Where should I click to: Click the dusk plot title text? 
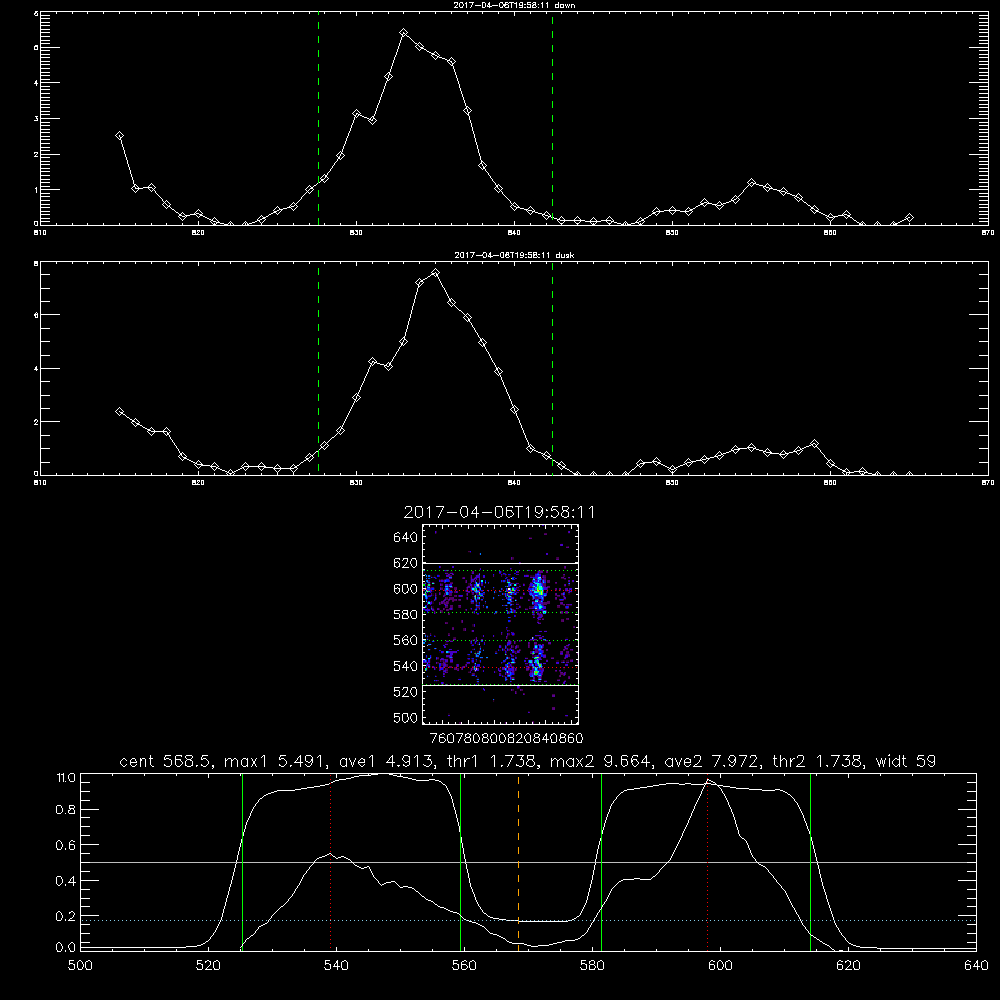pyautogui.click(x=514, y=255)
